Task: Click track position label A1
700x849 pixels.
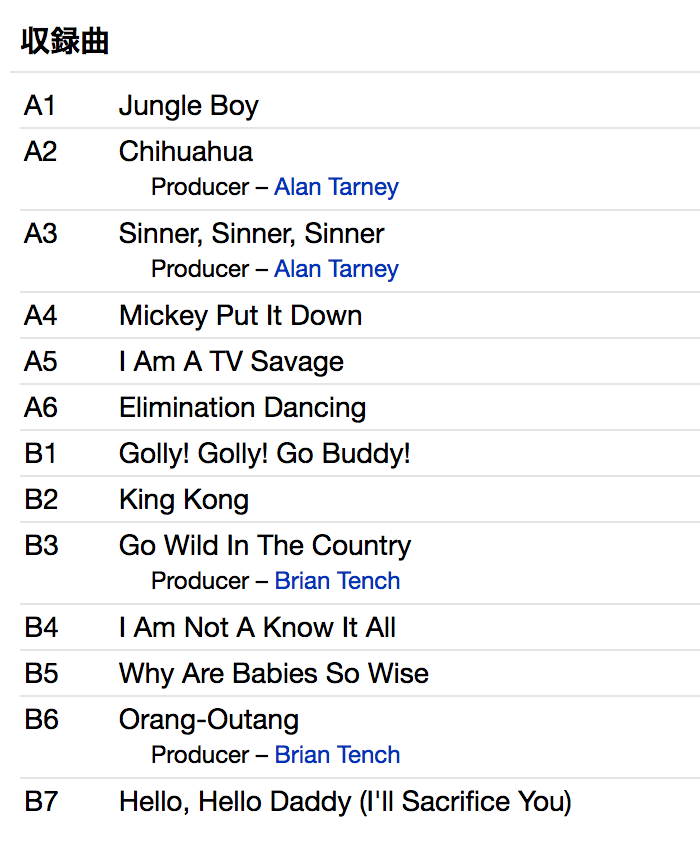Action: click(41, 106)
